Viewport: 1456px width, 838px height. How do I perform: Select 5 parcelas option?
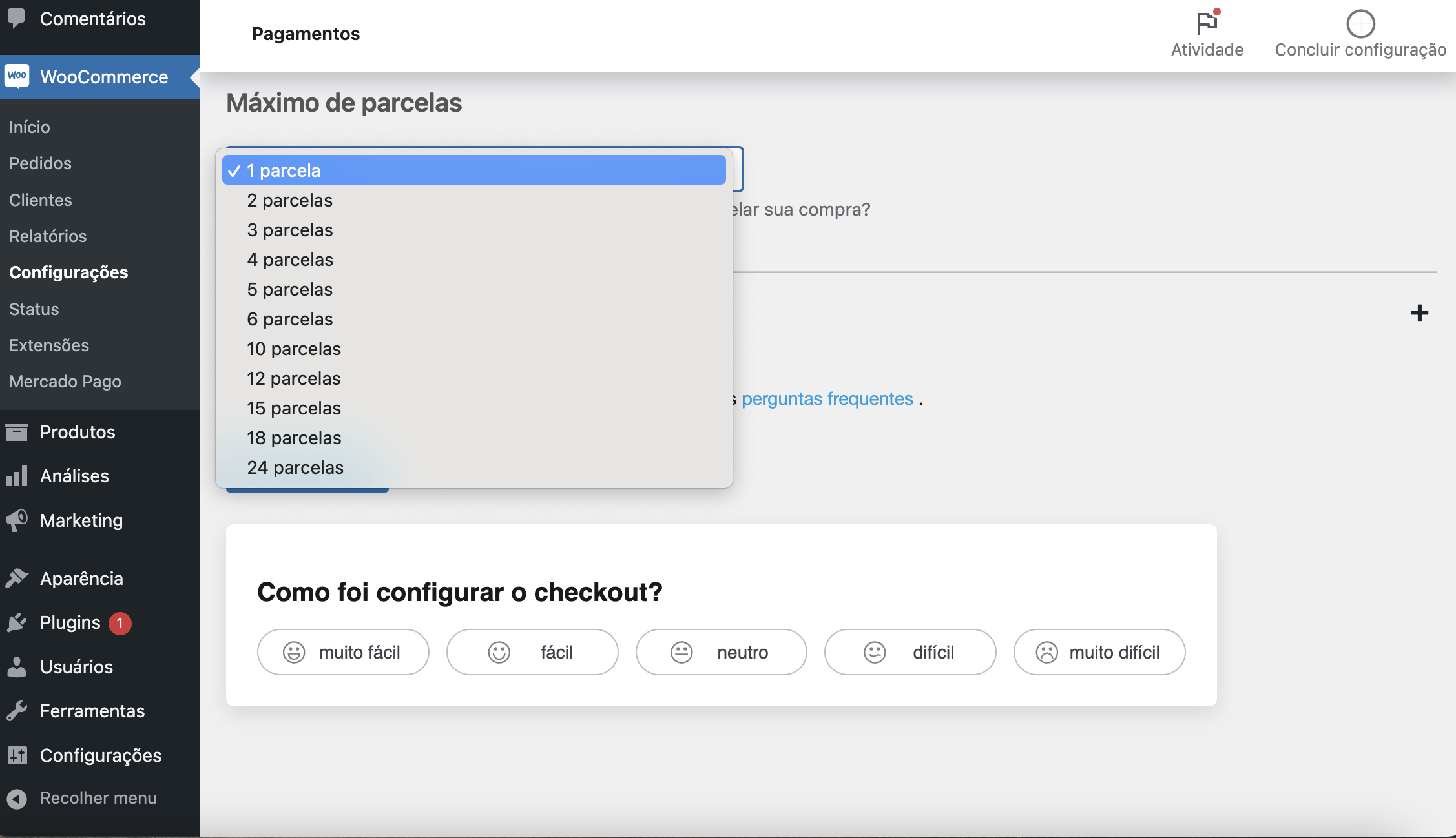click(x=474, y=289)
